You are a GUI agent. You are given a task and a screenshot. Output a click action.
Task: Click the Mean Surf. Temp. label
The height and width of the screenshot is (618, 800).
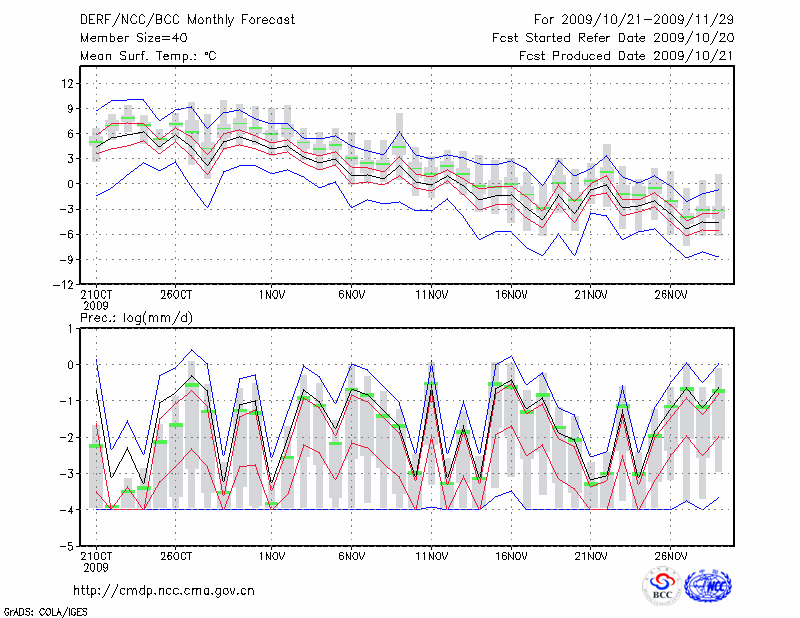coord(148,56)
